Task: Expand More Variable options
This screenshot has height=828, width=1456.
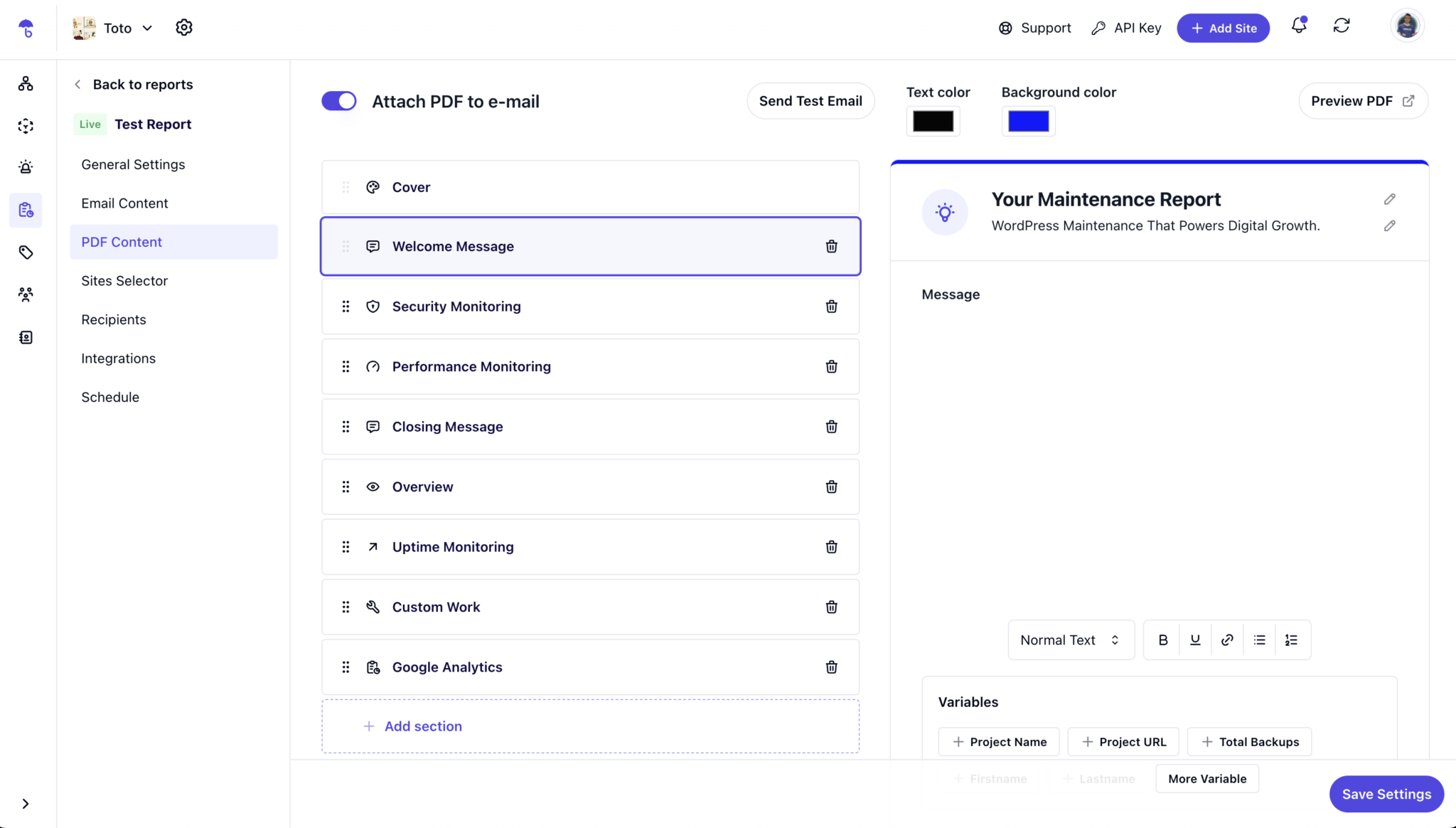Action: 1207,778
